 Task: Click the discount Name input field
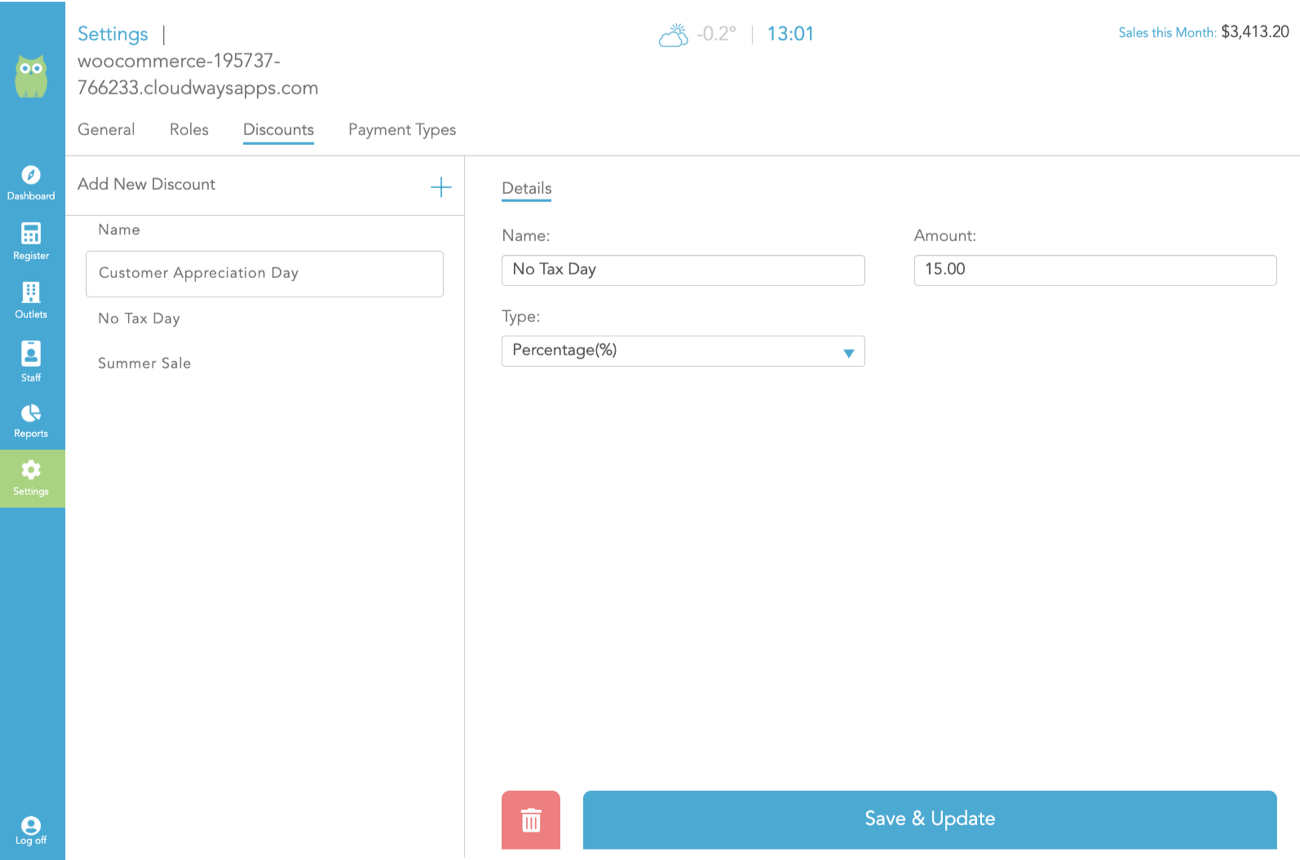coord(683,270)
